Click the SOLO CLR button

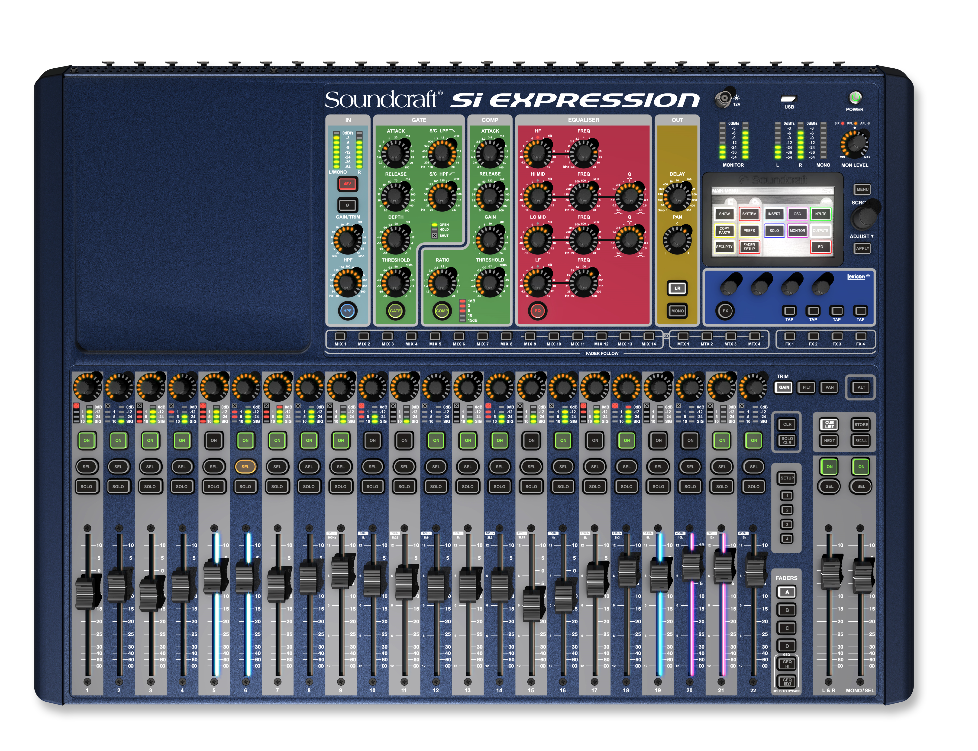[787, 440]
